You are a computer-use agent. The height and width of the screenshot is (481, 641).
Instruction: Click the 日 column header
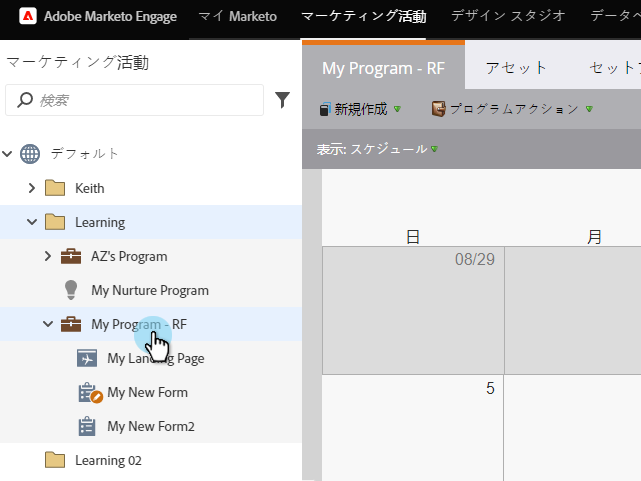point(413,237)
